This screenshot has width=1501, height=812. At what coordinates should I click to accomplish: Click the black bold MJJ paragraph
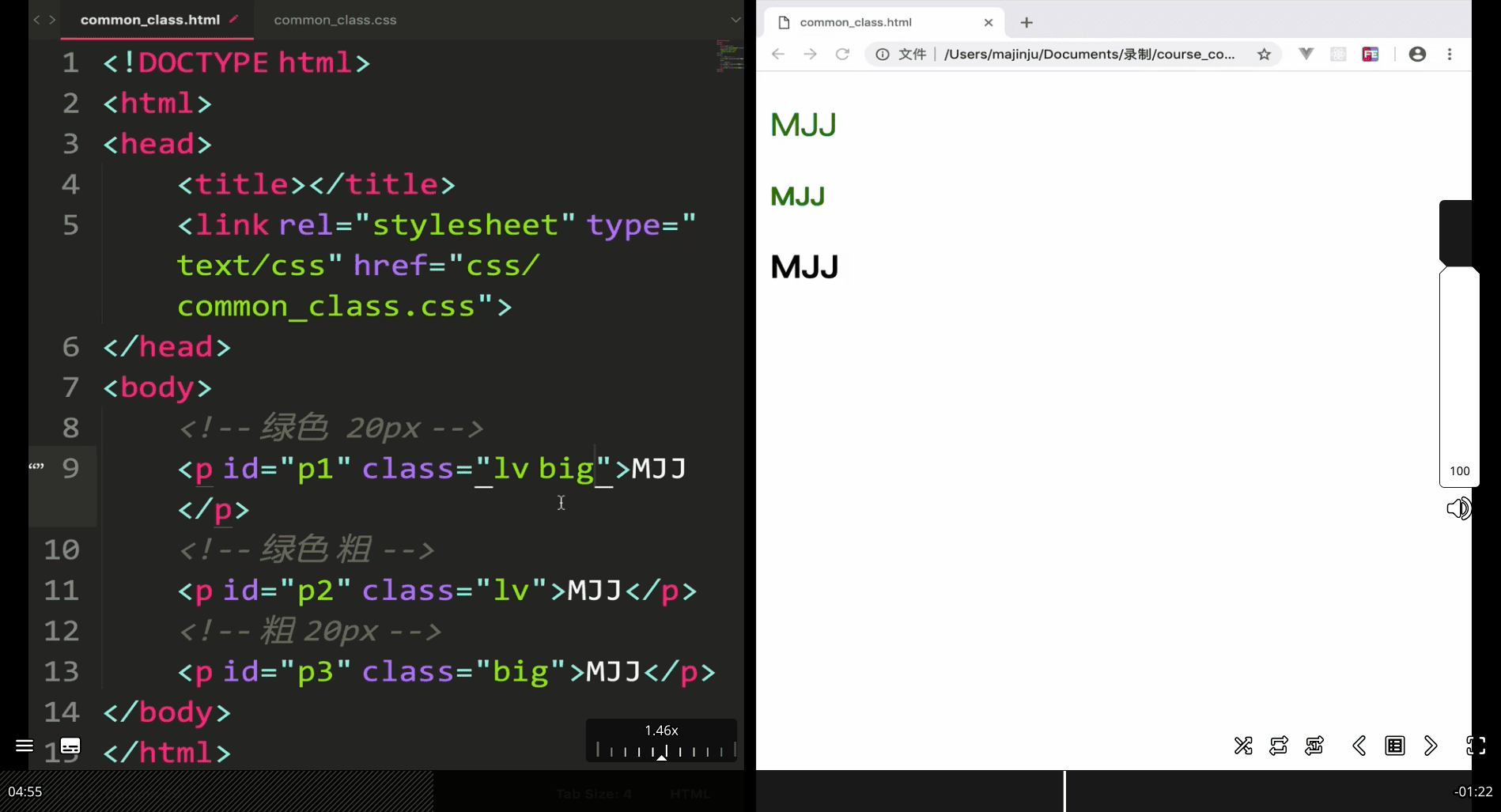804,267
